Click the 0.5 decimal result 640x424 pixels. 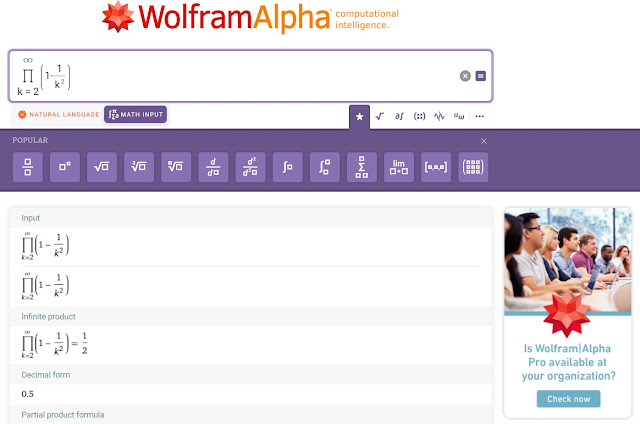(27, 394)
